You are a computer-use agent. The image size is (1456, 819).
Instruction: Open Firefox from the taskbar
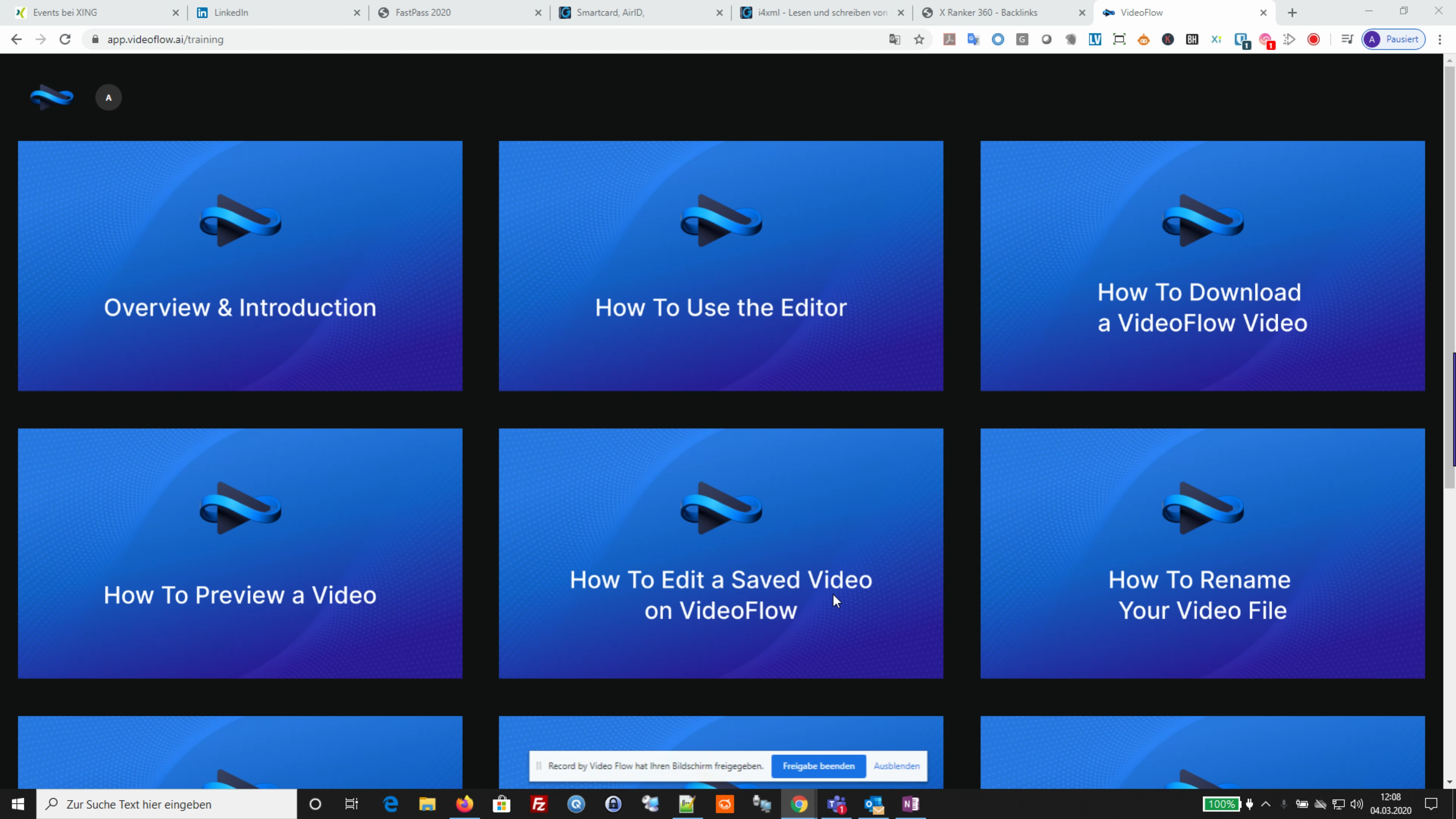[464, 804]
